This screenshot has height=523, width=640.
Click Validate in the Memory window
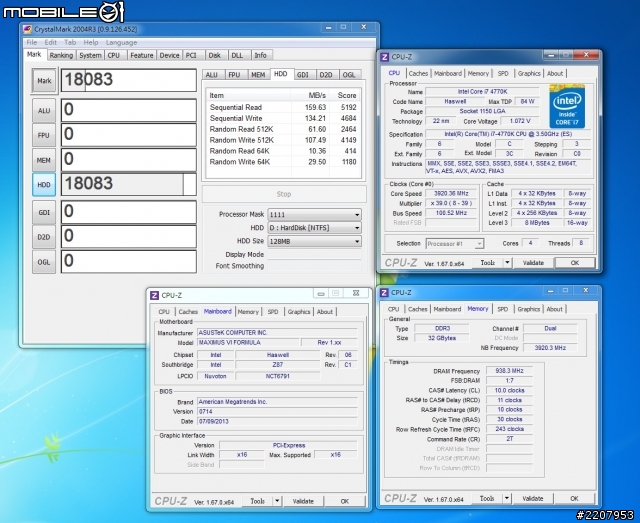click(x=533, y=499)
